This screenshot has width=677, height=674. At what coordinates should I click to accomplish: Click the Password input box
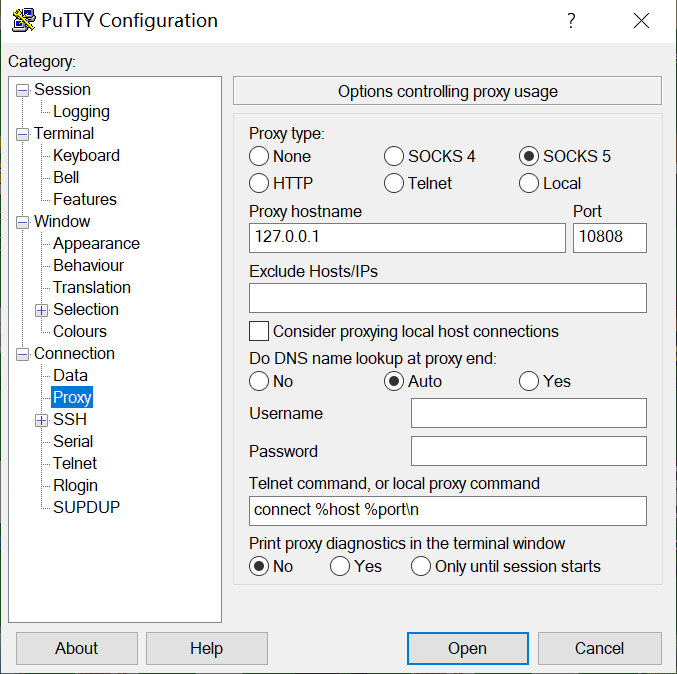tap(528, 451)
